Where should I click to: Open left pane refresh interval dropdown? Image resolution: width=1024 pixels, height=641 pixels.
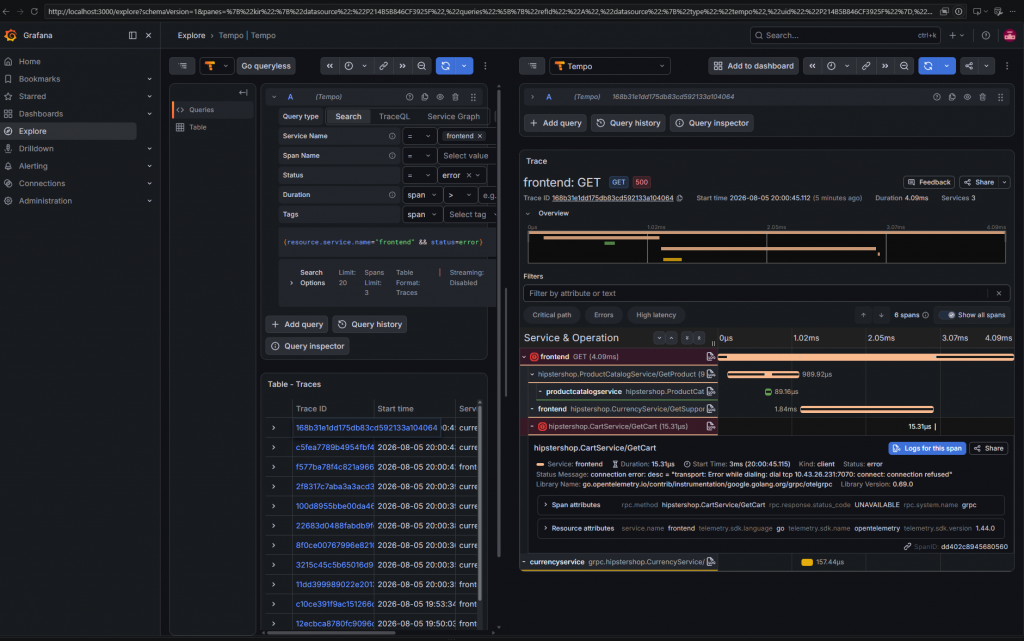tap(464, 66)
